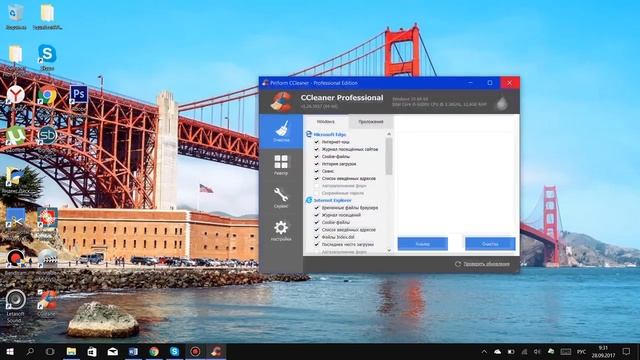Uncheck 'Файлы Index.dat' under Internet Explorer
This screenshot has height=360, width=640.
pos(316,237)
